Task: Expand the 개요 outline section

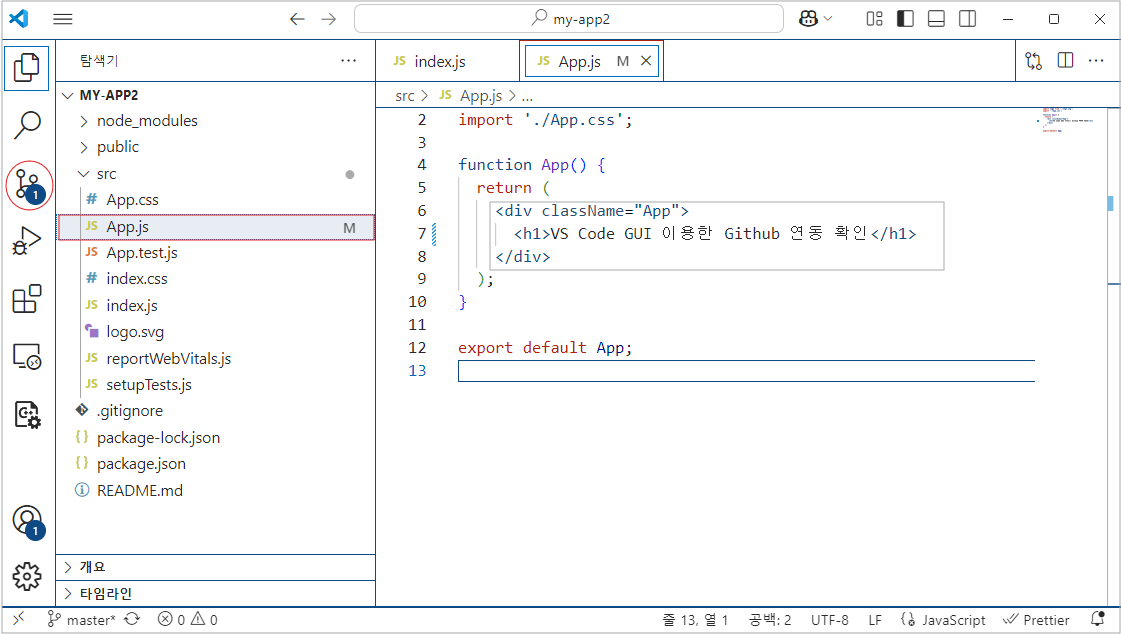Action: [215, 568]
